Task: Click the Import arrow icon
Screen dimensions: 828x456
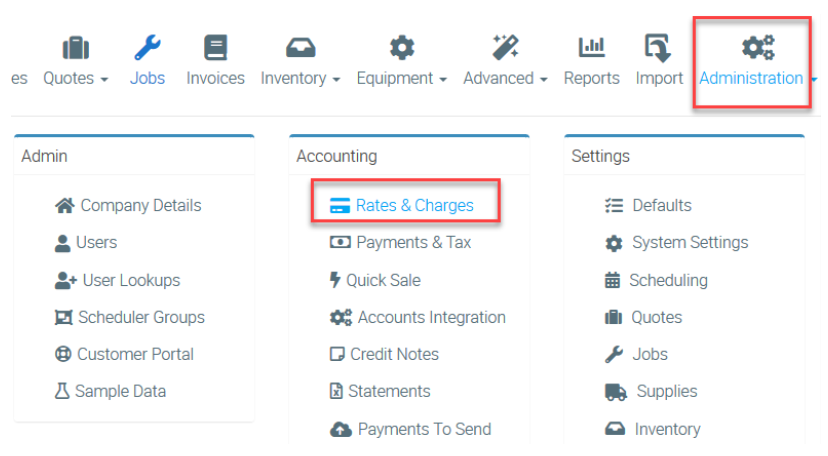Action: tap(658, 48)
